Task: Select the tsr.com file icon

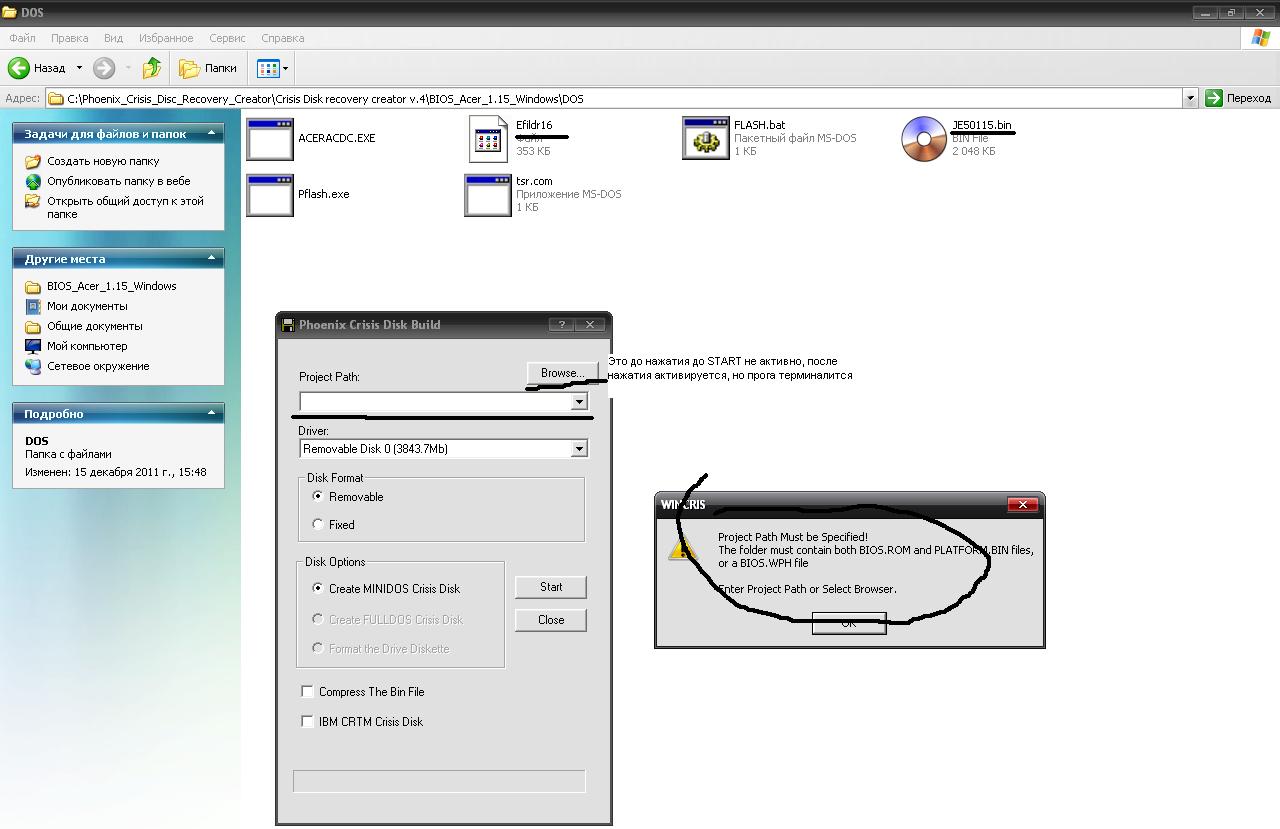Action: click(488, 195)
